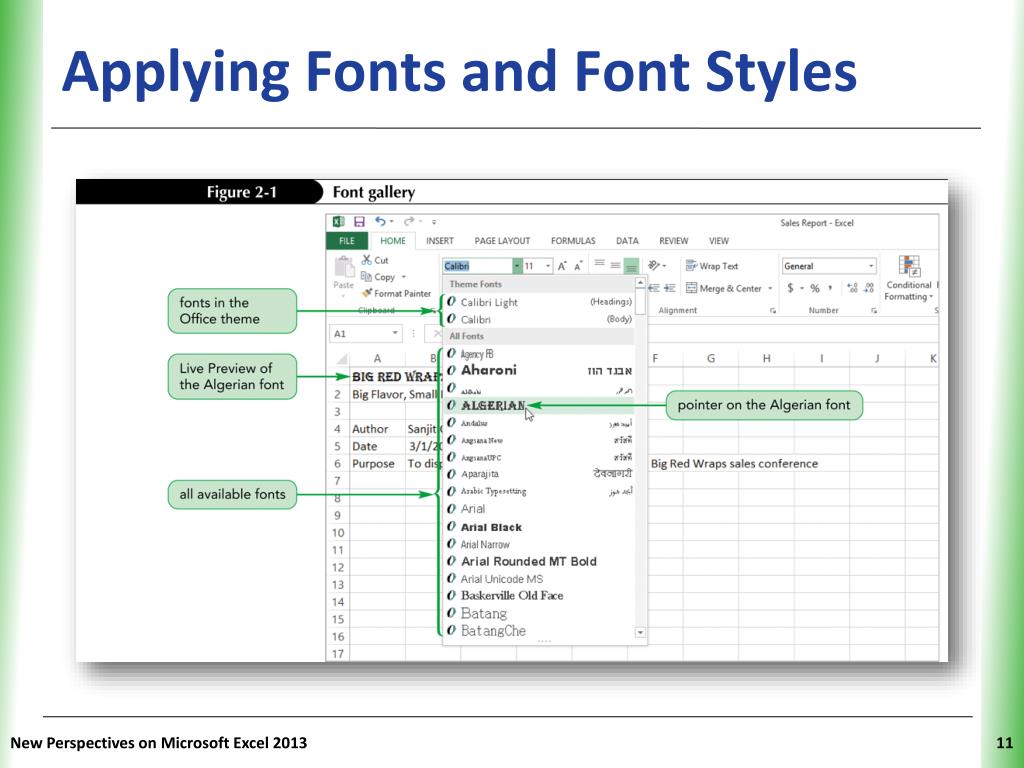
Task: Switch to the VIEW tab
Action: [x=718, y=241]
